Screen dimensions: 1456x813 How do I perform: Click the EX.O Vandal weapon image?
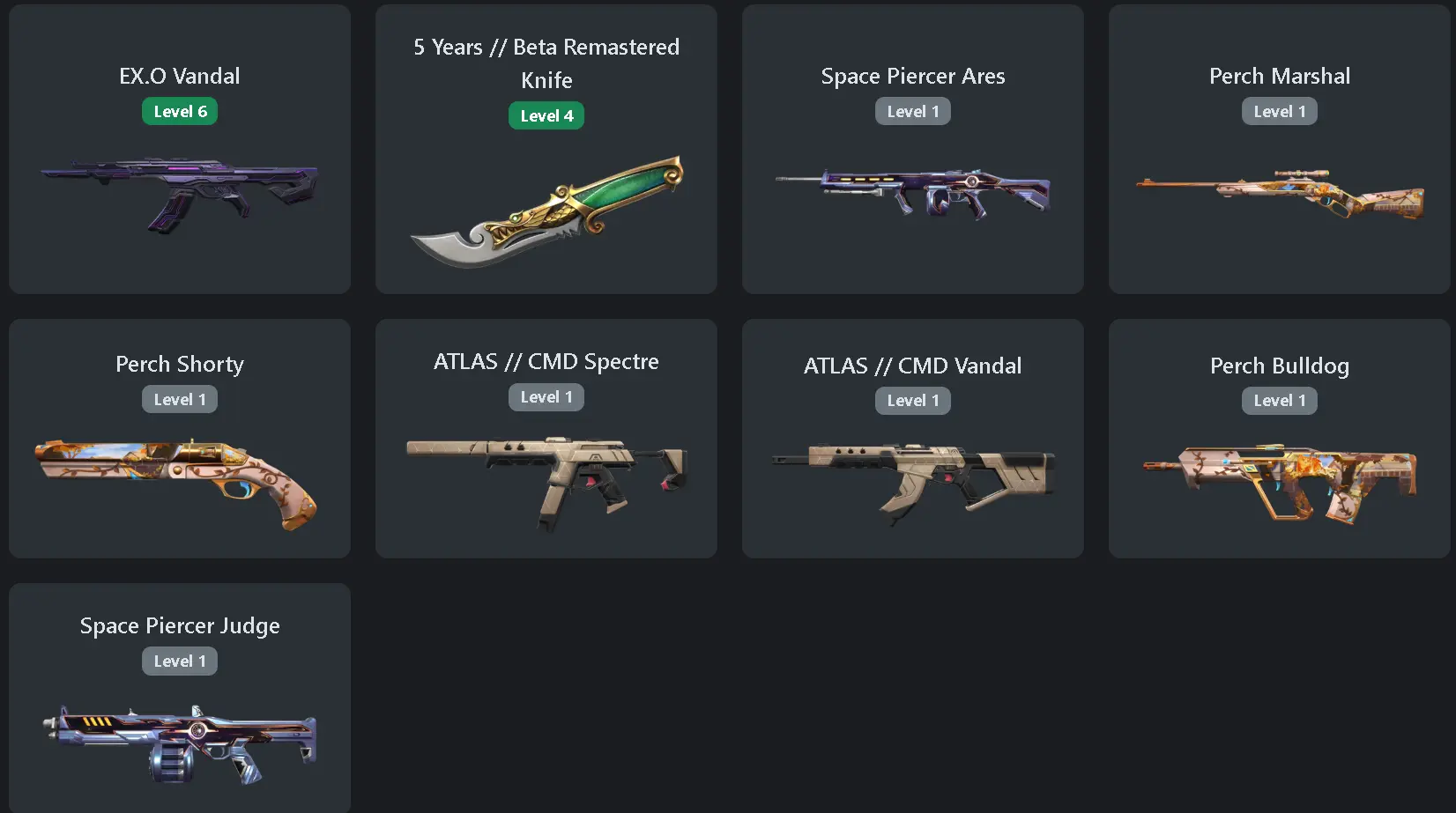180,196
